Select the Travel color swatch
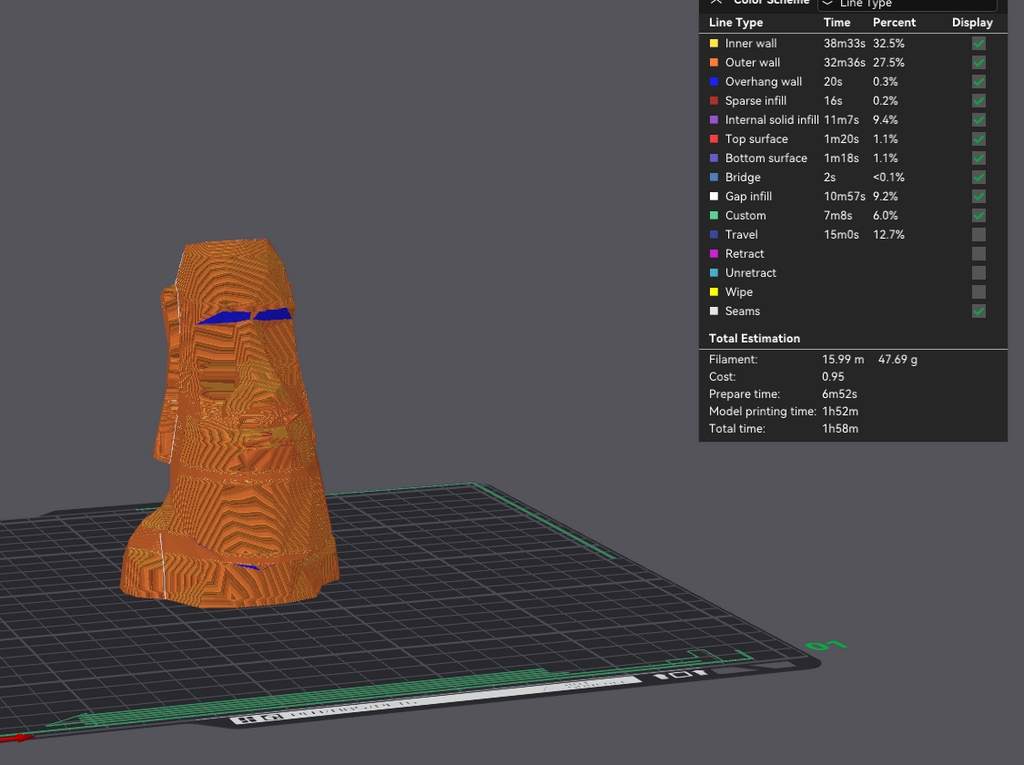The image size is (1024, 765). click(714, 235)
